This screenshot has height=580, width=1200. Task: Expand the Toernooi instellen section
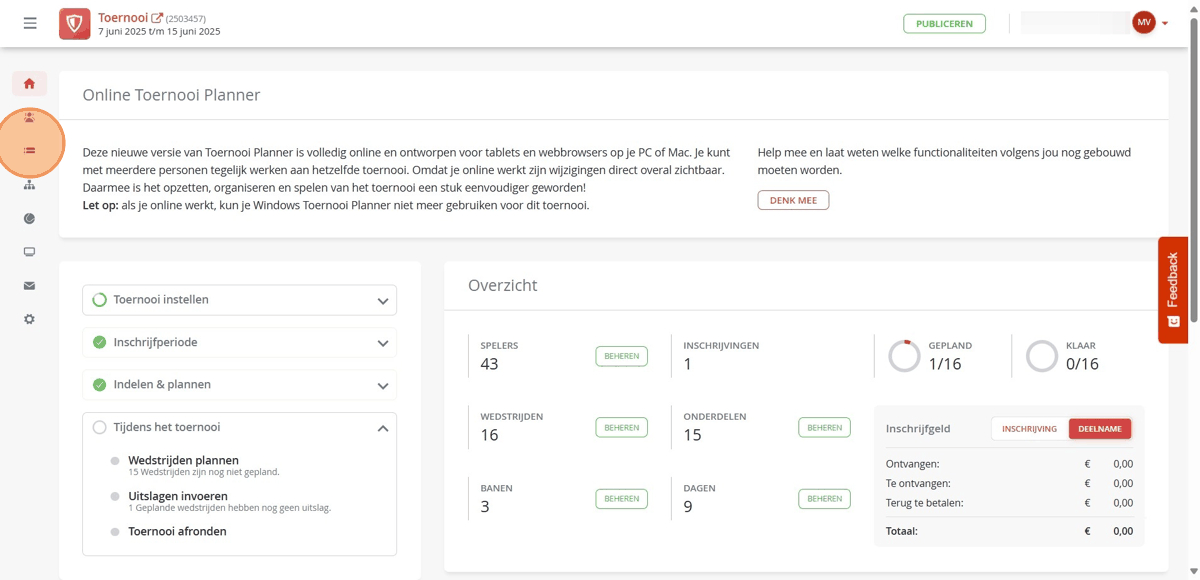tap(239, 300)
